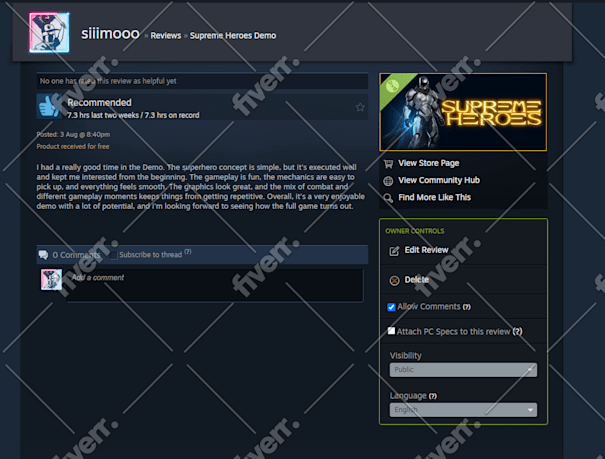Open Subscribe to thread help tooltip

[188, 252]
